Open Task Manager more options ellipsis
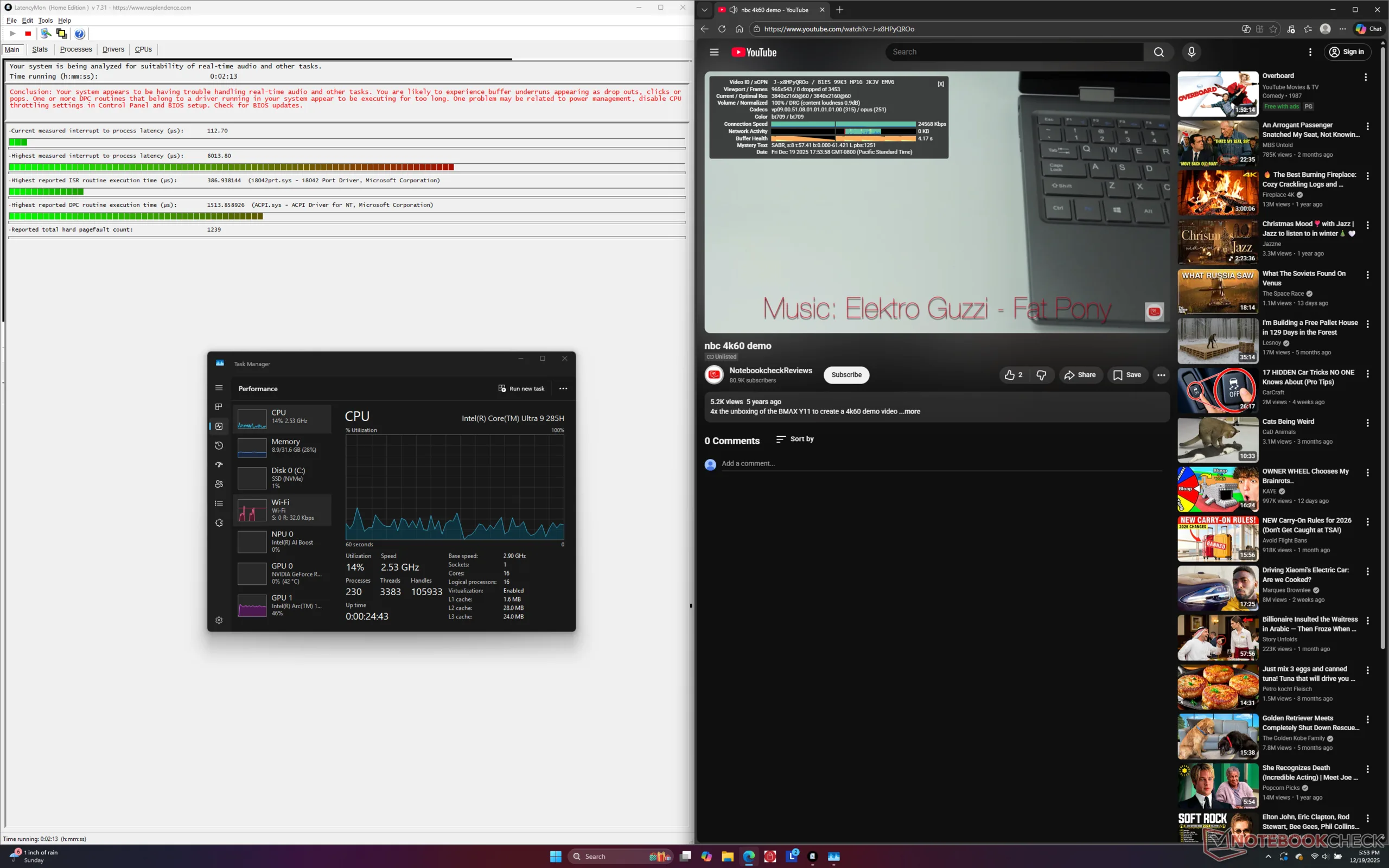 click(x=563, y=388)
